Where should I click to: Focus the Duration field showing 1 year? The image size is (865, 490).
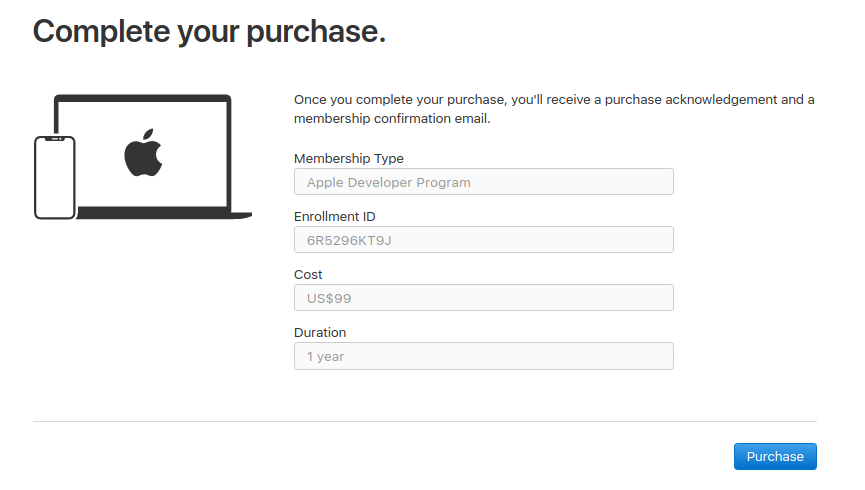483,356
